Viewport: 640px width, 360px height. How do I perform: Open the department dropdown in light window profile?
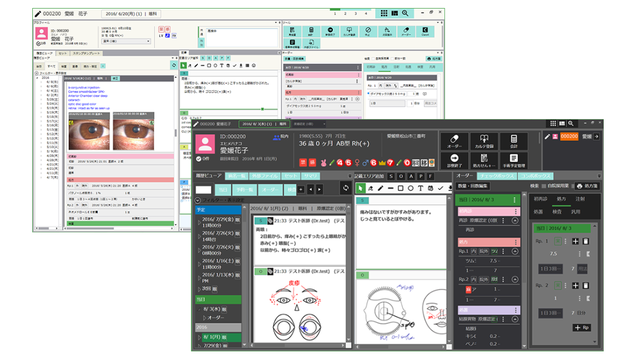126,41
